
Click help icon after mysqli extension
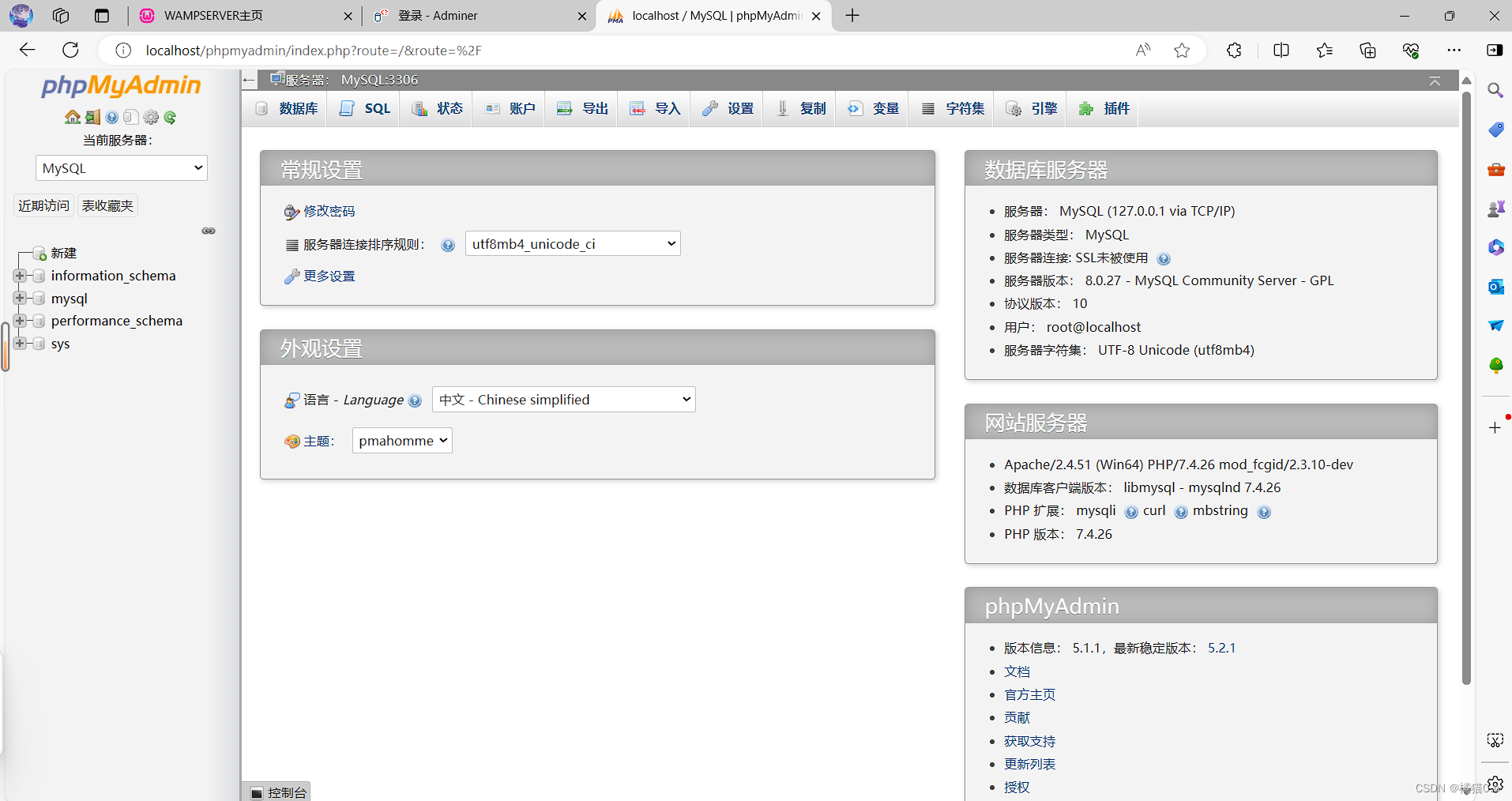pyautogui.click(x=1130, y=512)
